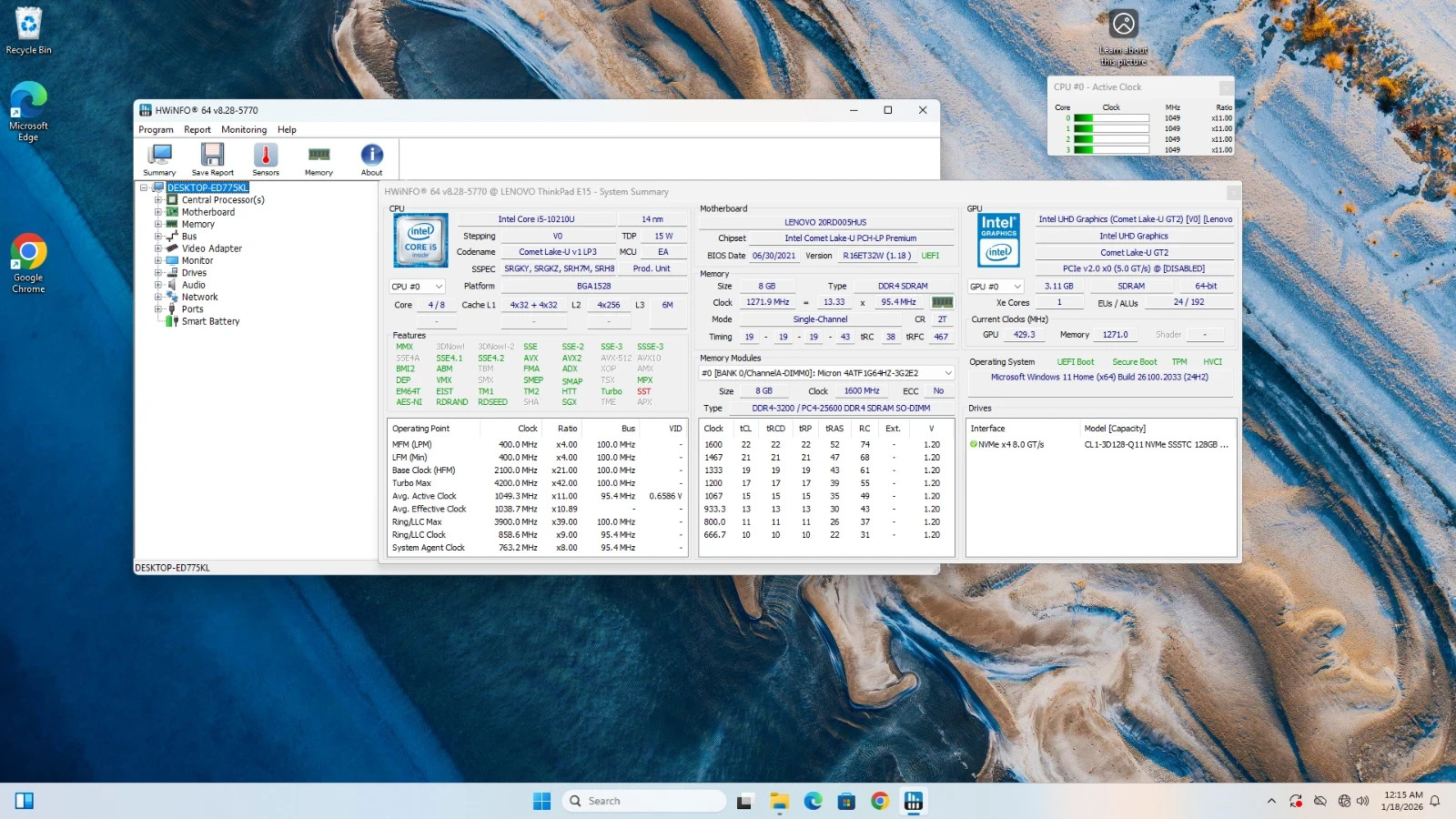1456x819 pixels.
Task: Open the Help menu
Action: (x=287, y=130)
